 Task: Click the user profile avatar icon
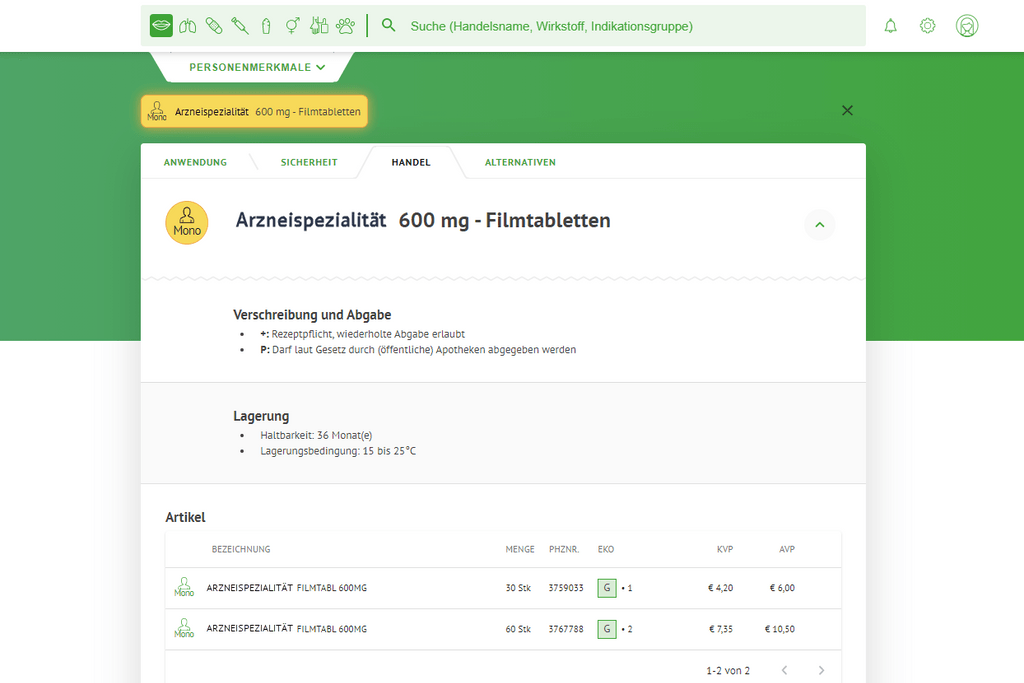(966, 25)
